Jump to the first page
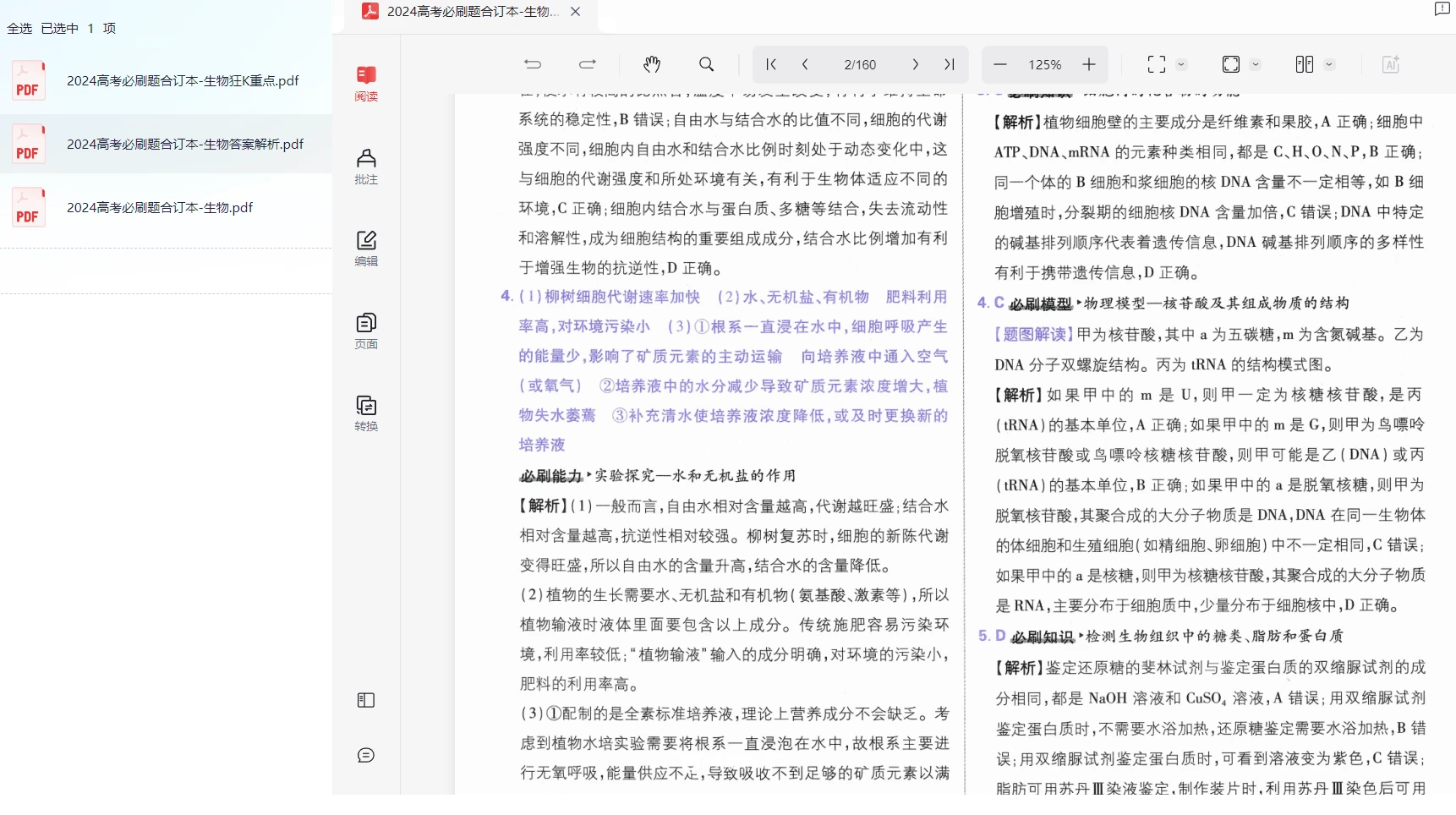Screen dimensions: 1456x815 coord(771,64)
